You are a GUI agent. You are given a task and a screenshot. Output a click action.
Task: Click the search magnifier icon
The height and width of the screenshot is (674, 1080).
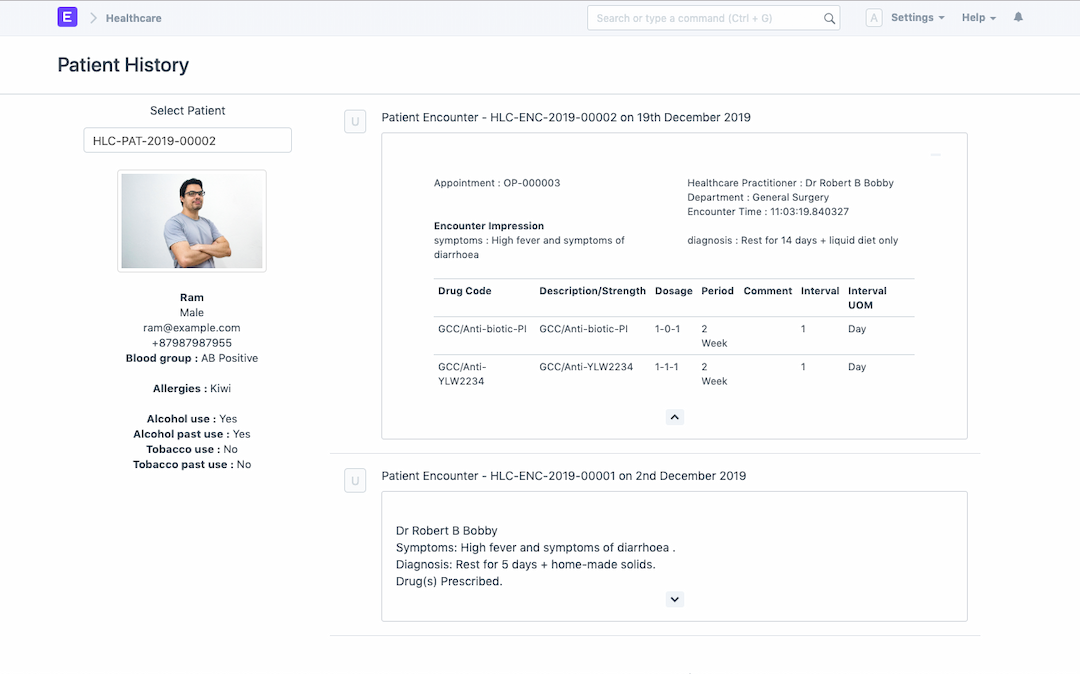829,18
